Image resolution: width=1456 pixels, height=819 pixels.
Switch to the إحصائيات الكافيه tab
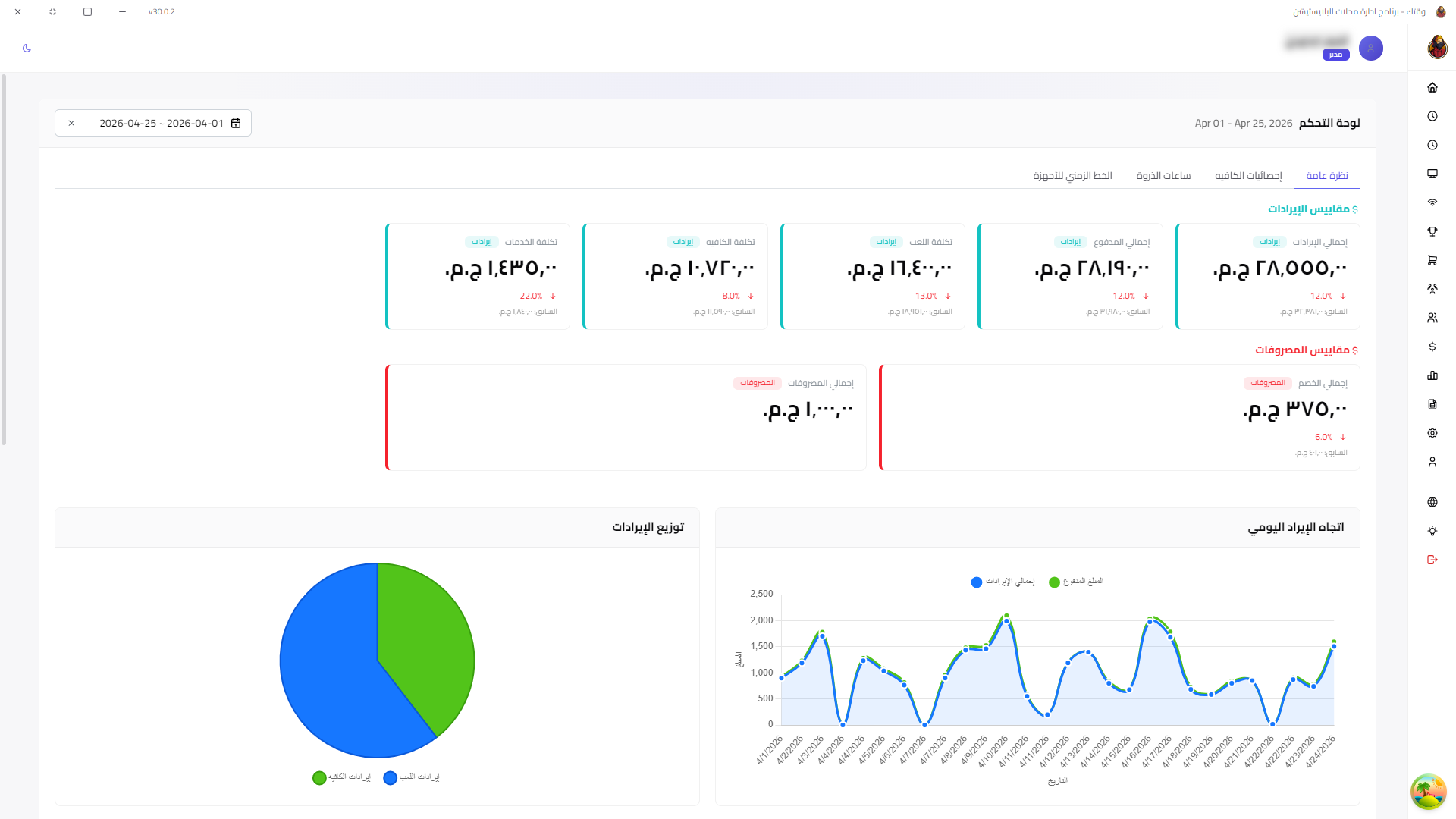tap(1248, 176)
